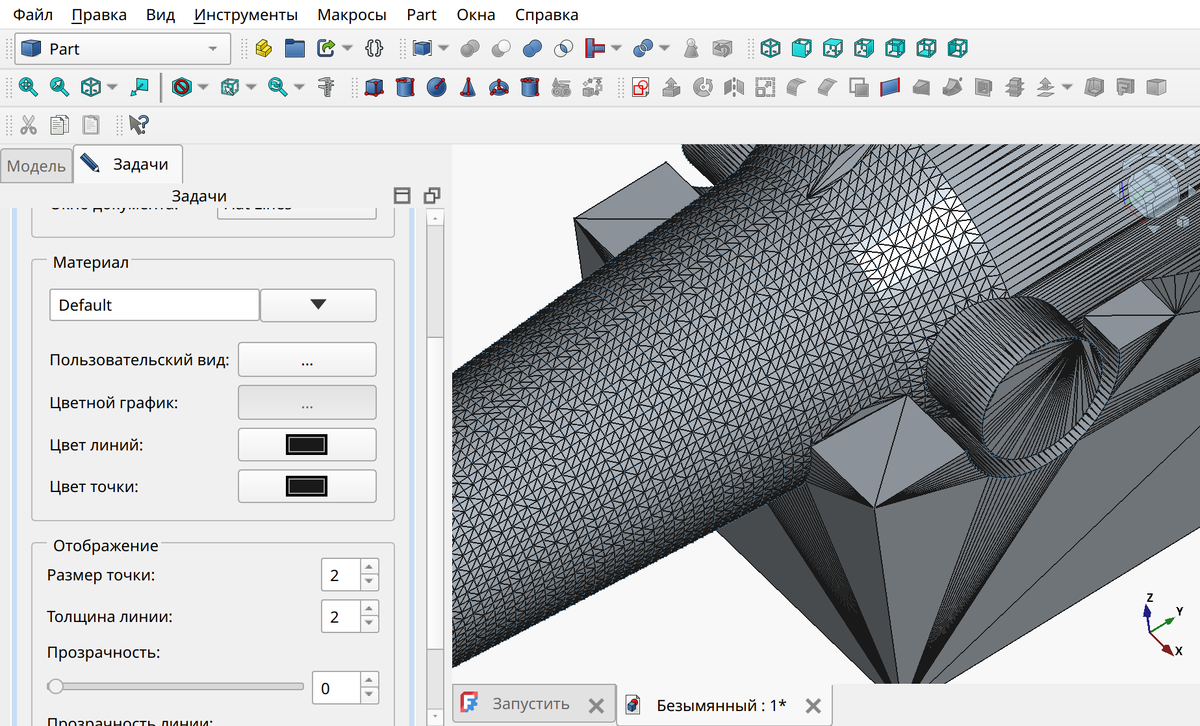The height and width of the screenshot is (726, 1200).
Task: Click the Fit All zoom icon
Action: click(x=28, y=87)
